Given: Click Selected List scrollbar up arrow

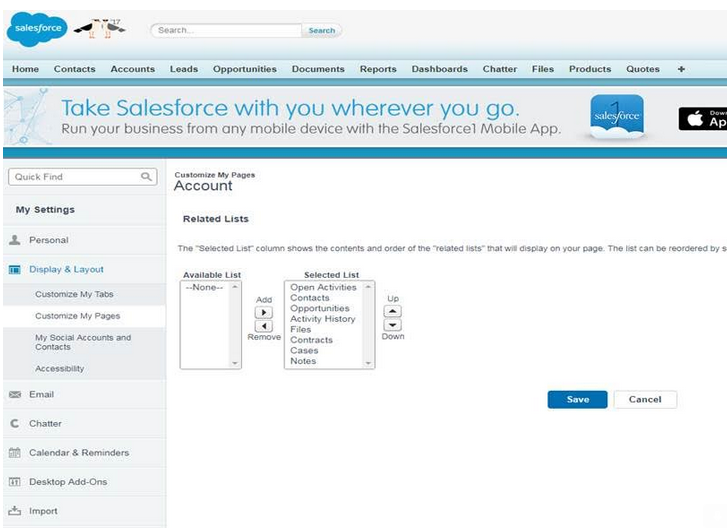Looking at the screenshot, I should pos(368,287).
